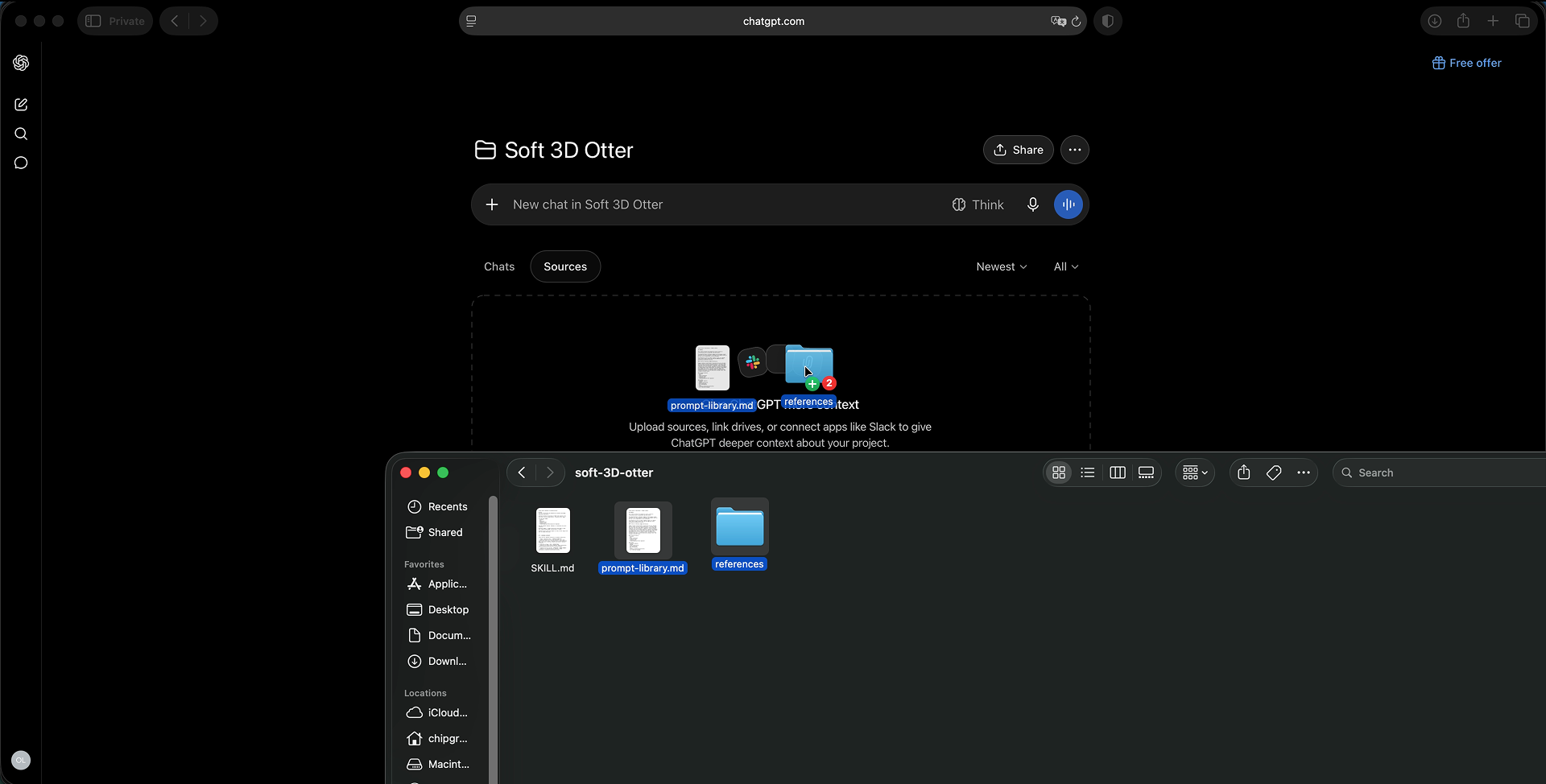Image resolution: width=1546 pixels, height=784 pixels.
Task: Open Recents in Finder sidebar
Action: [439, 506]
